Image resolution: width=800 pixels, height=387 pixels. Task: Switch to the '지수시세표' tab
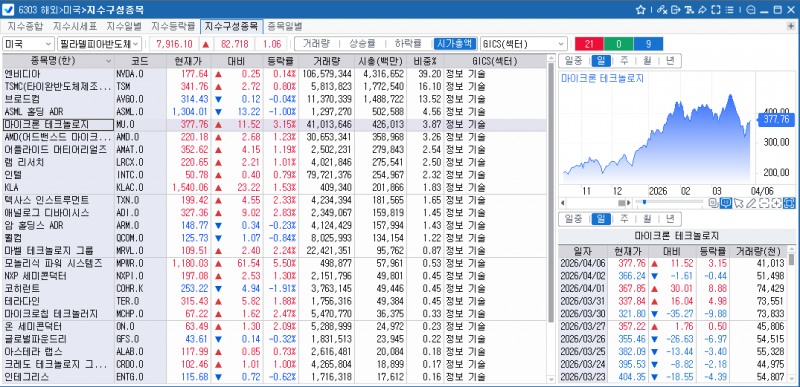[x=76, y=26]
